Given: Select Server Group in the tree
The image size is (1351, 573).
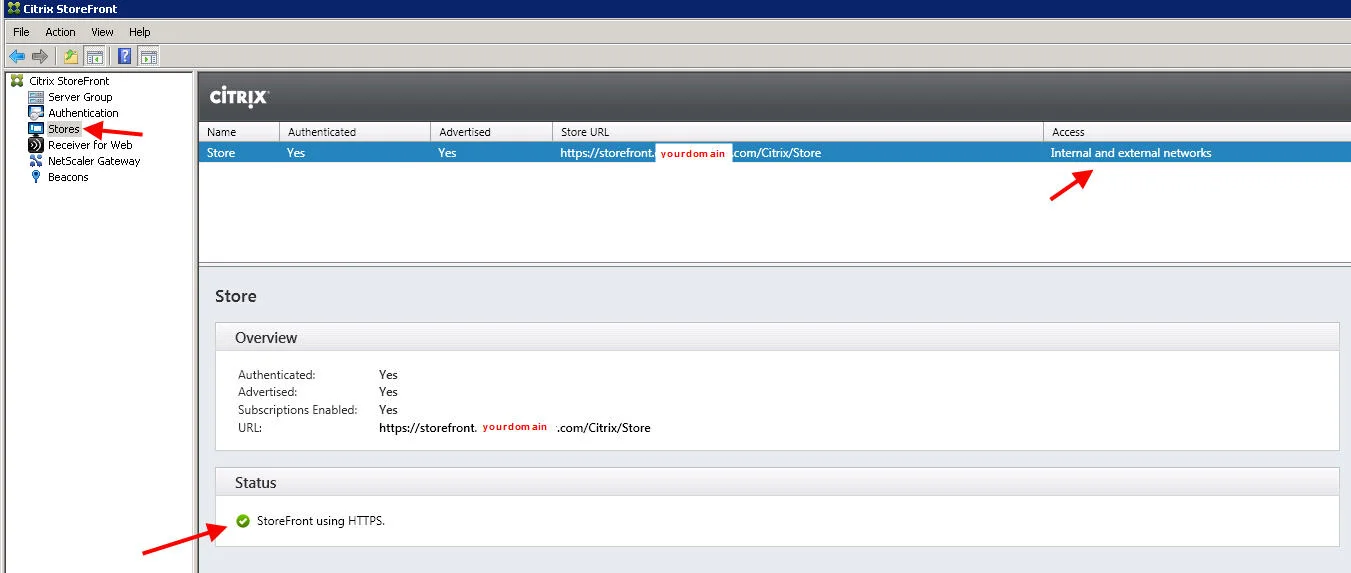Looking at the screenshot, I should pos(80,97).
